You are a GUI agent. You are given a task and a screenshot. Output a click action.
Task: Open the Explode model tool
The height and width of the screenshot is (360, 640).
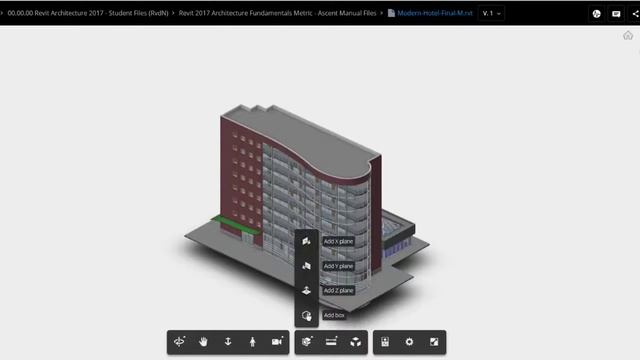pos(356,342)
